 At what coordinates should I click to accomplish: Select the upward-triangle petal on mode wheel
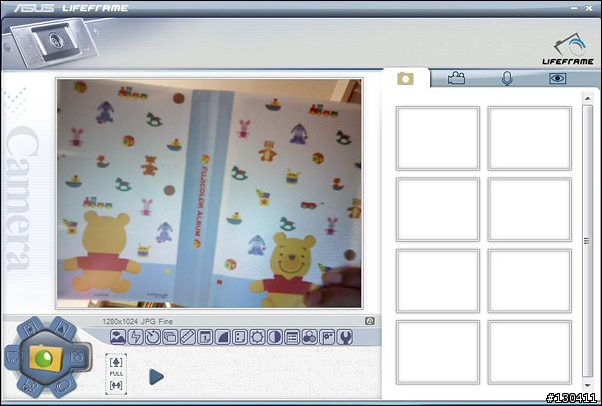(x=61, y=328)
